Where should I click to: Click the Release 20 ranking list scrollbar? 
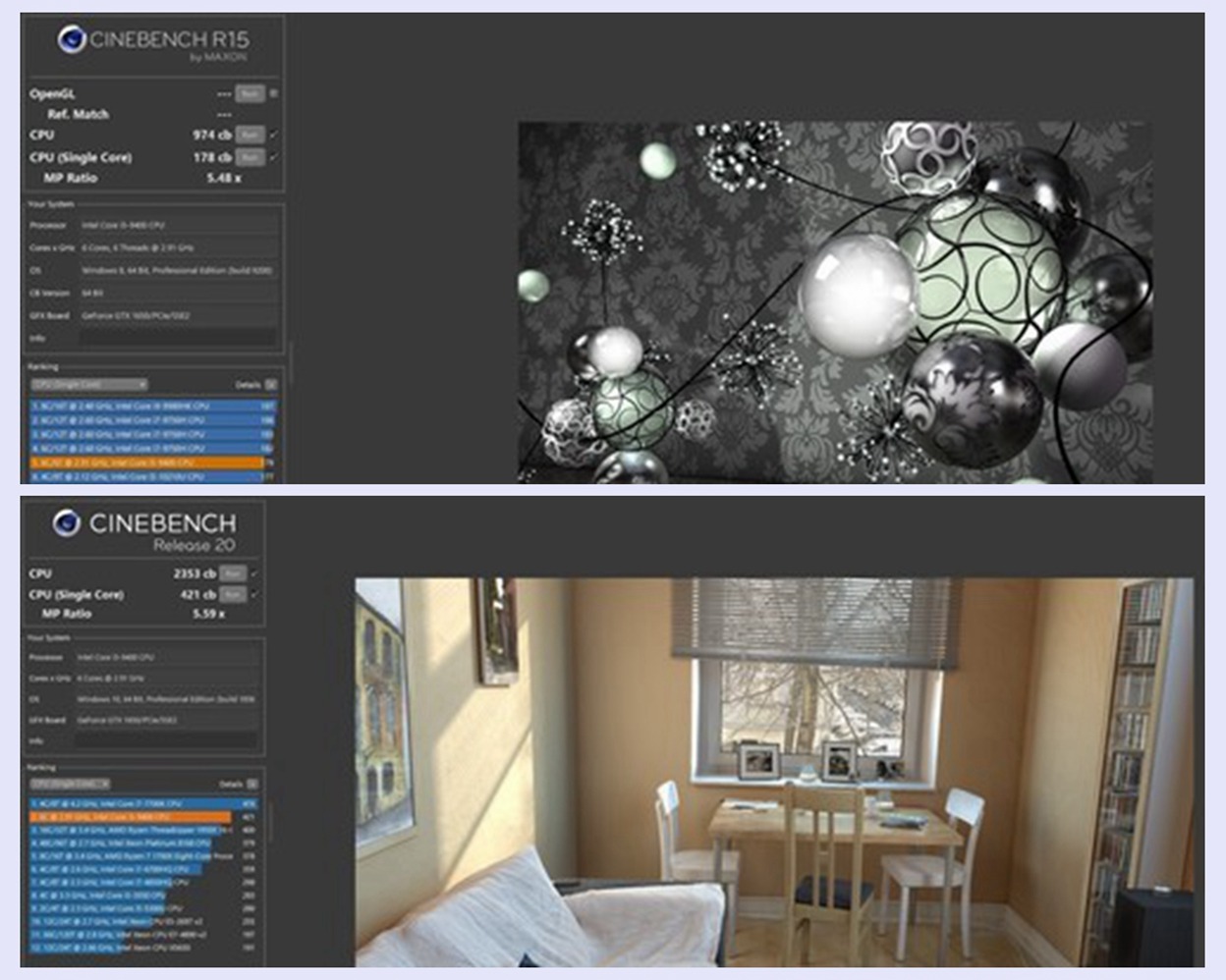tap(270, 823)
